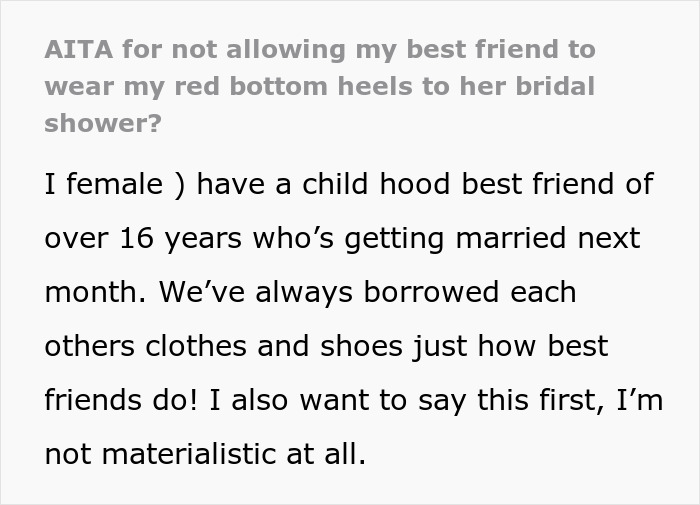Screen dimensions: 700x505
Task: Click "friends do!" in the fifth line
Action: click(x=121, y=400)
